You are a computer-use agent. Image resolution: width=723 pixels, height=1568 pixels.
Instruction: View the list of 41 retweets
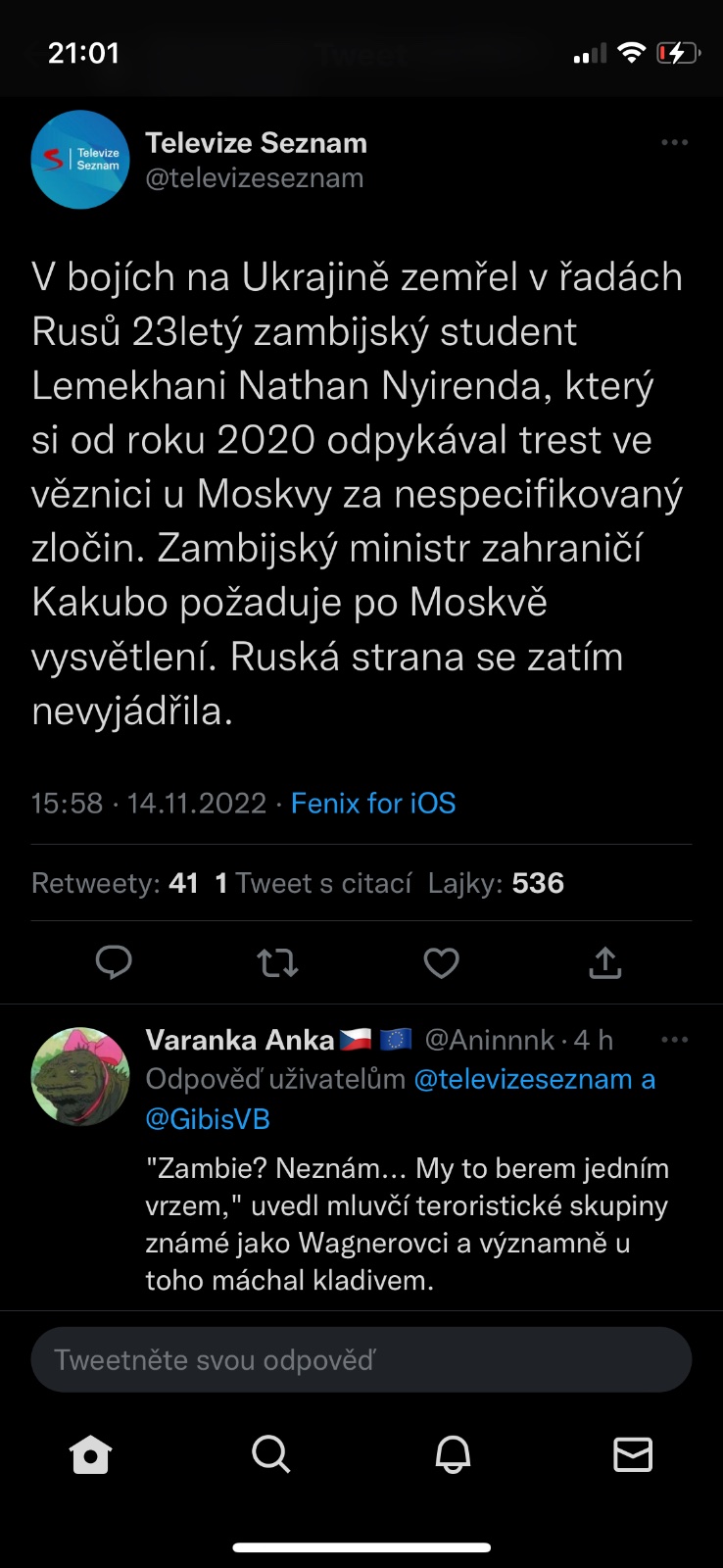(x=116, y=883)
